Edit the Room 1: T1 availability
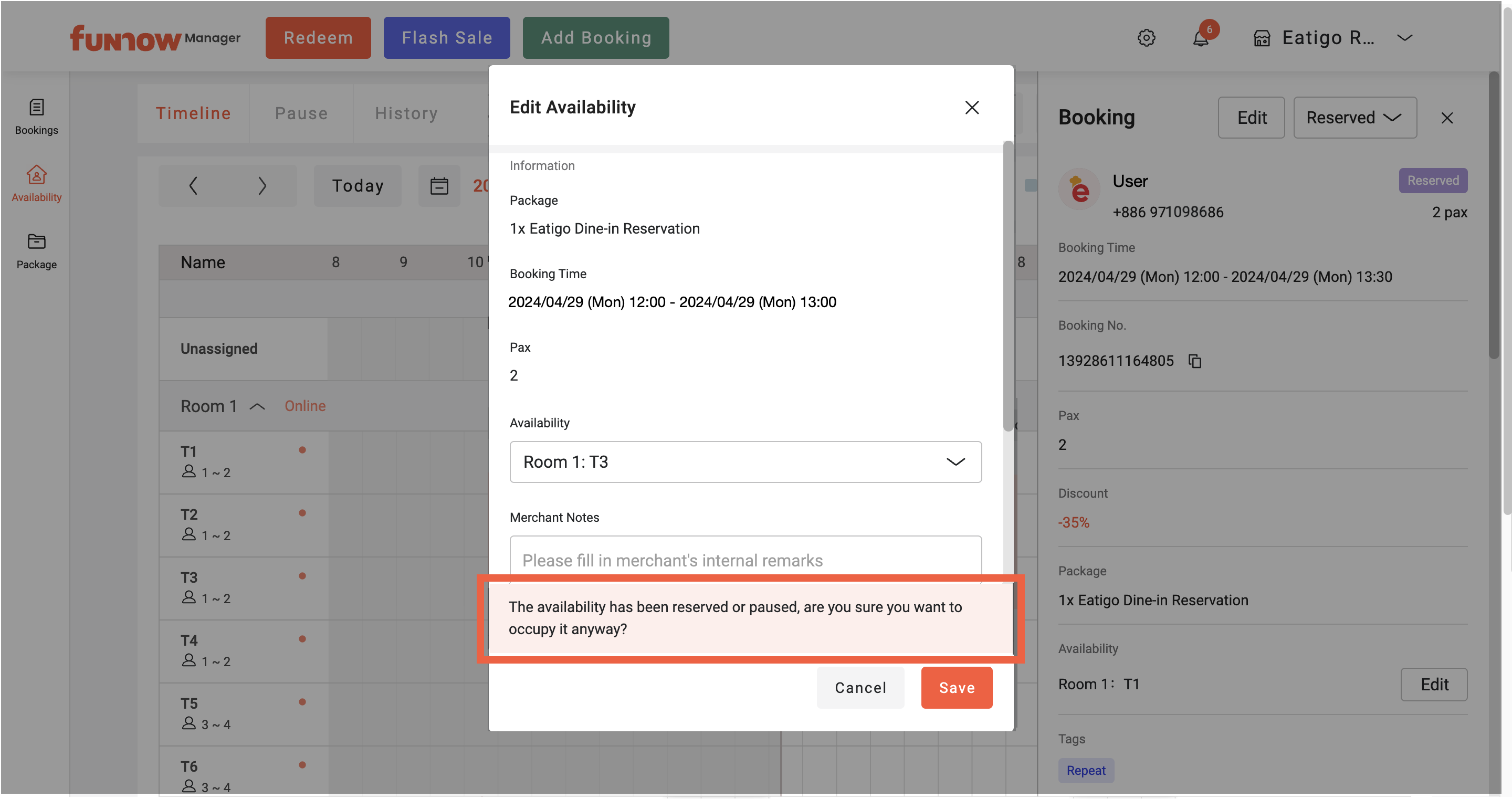The image size is (1512, 799). pos(1433,685)
